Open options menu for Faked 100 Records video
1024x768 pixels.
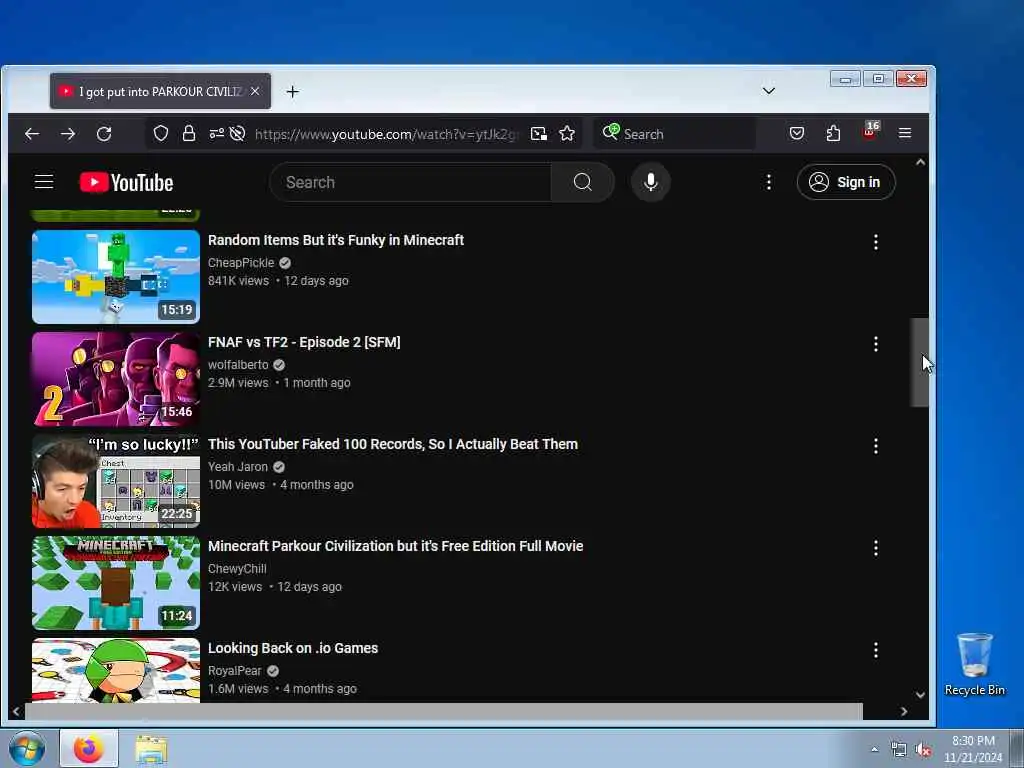876,446
